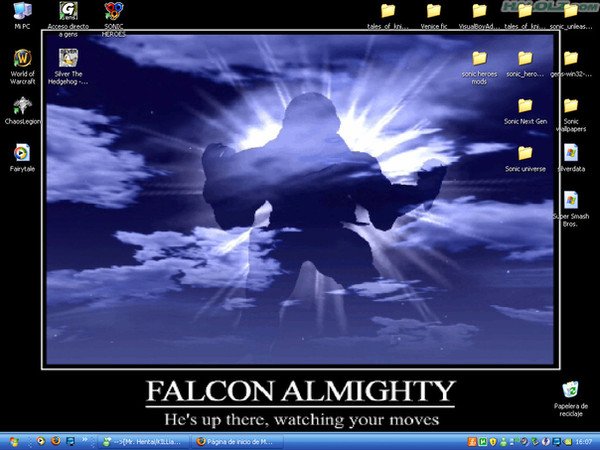Select the Venice fic folder

coord(434,16)
